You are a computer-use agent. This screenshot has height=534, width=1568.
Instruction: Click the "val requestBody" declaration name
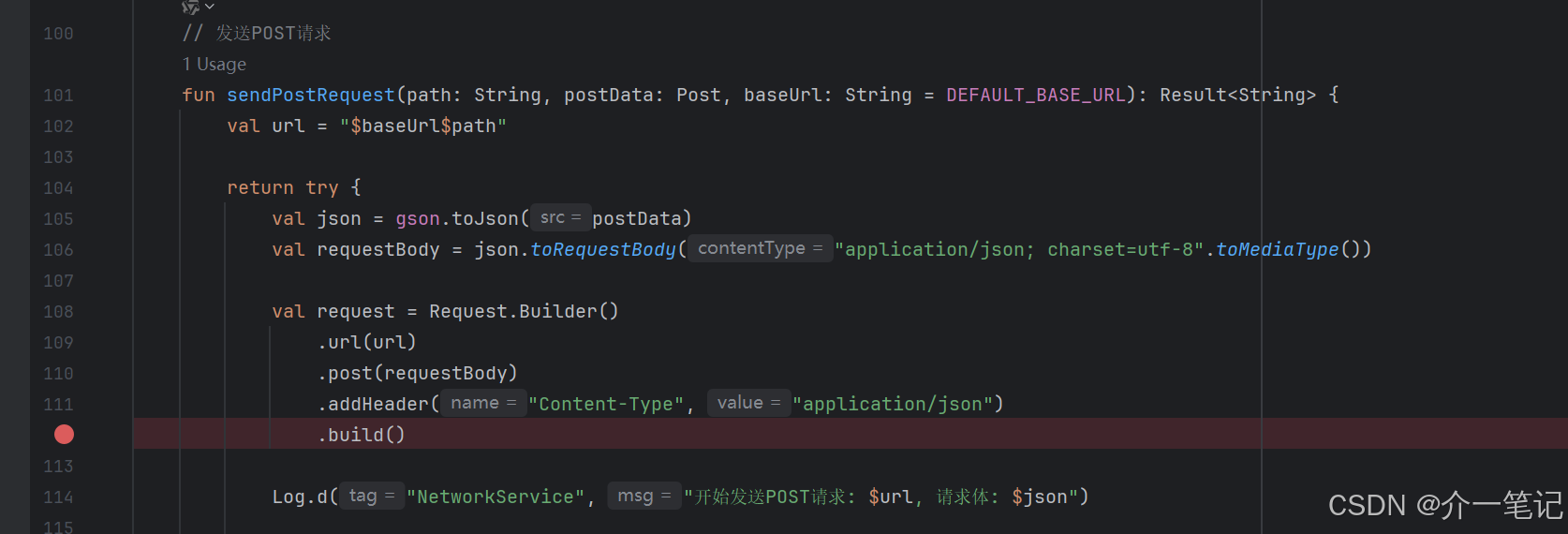378,249
